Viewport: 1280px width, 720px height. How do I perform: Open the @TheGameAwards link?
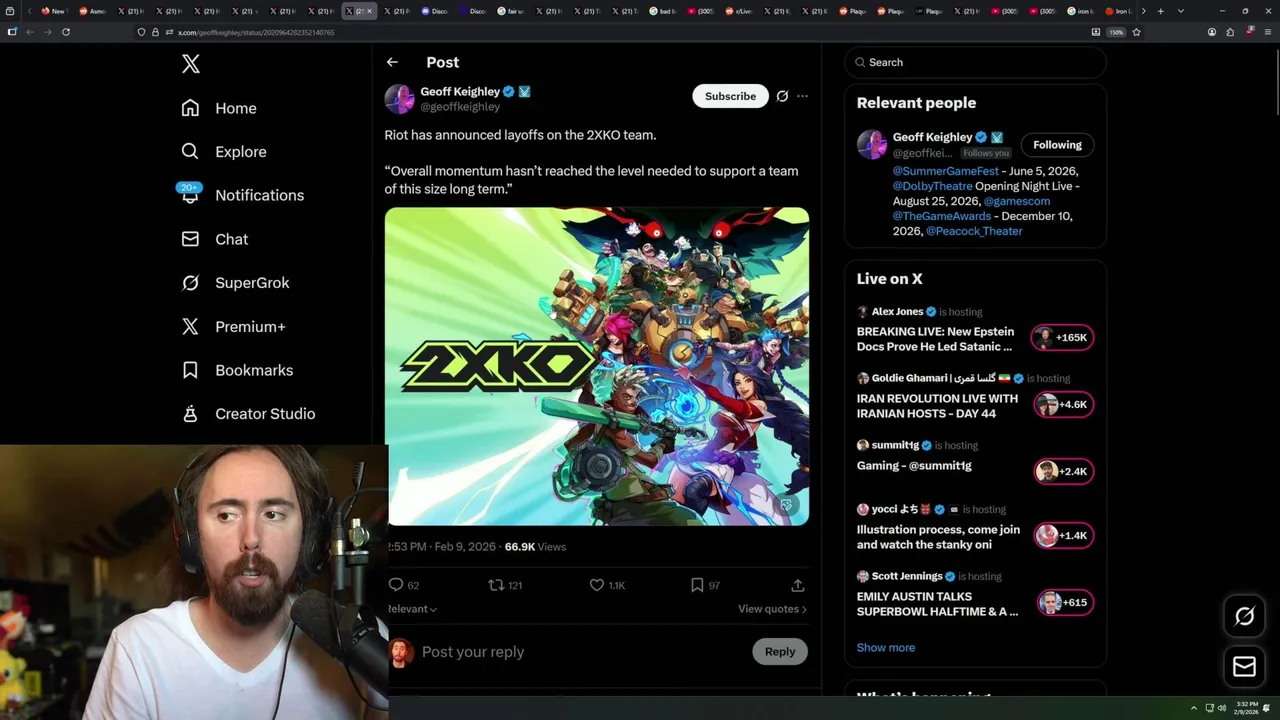[942, 216]
